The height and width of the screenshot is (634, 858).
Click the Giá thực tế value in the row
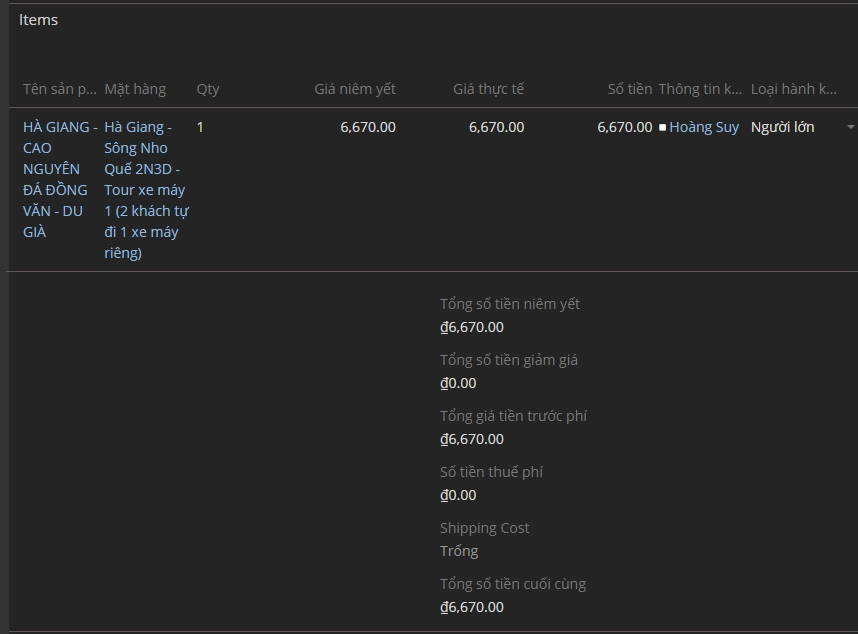(496, 127)
